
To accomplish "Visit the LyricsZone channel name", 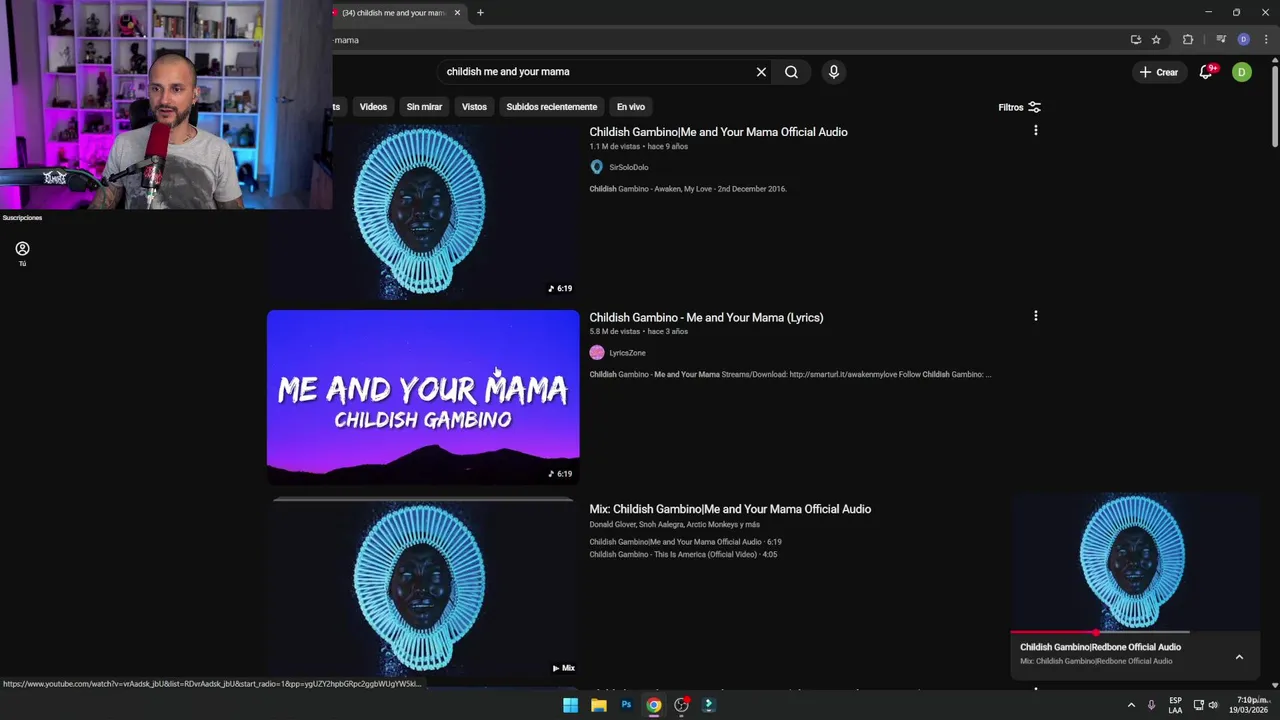I will click(x=627, y=353).
